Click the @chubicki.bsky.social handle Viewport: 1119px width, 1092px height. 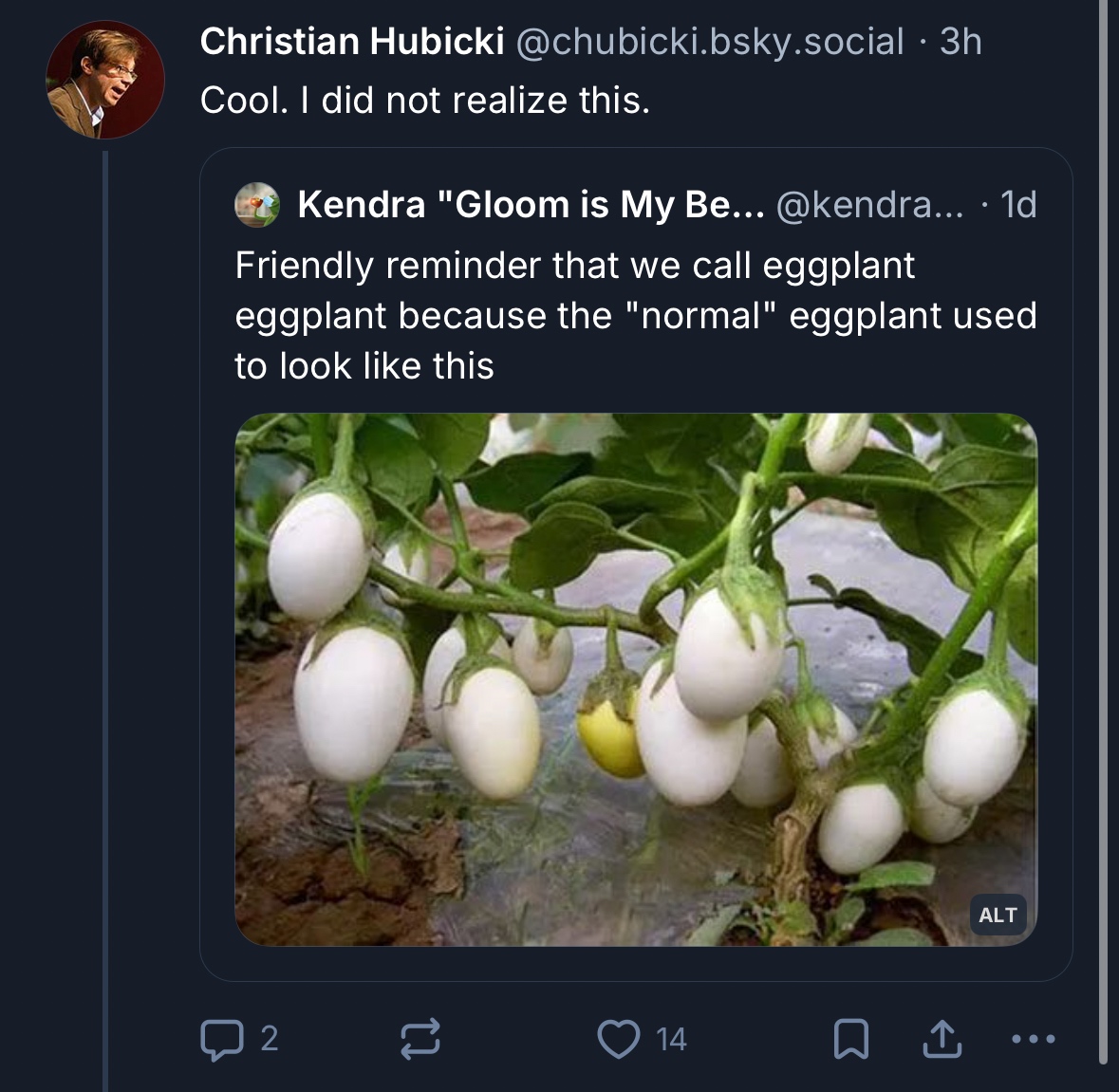click(x=709, y=42)
